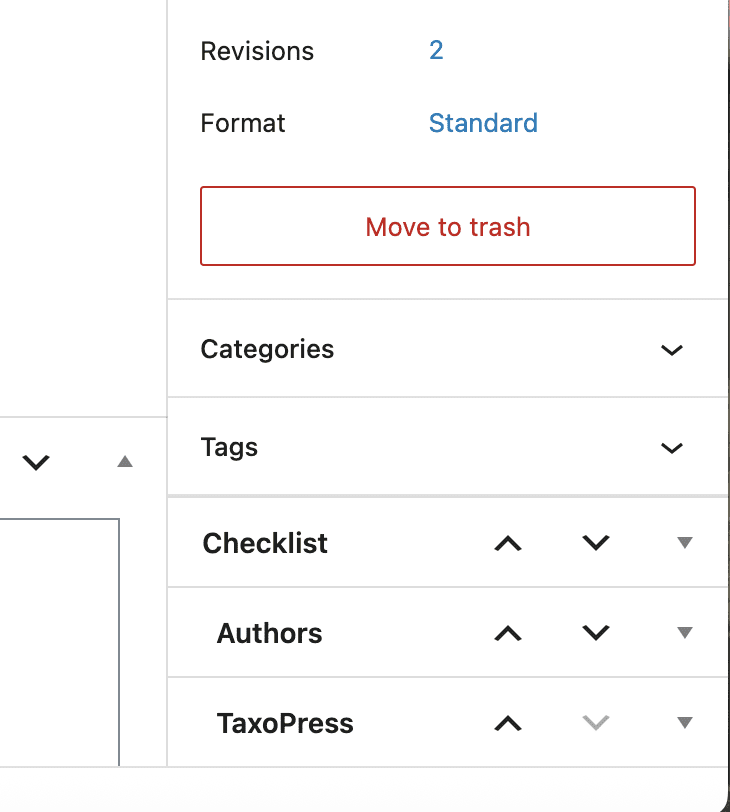The height and width of the screenshot is (812, 730).
Task: Click the grayed move-down arrow for TaxoPress
Action: [x=595, y=722]
